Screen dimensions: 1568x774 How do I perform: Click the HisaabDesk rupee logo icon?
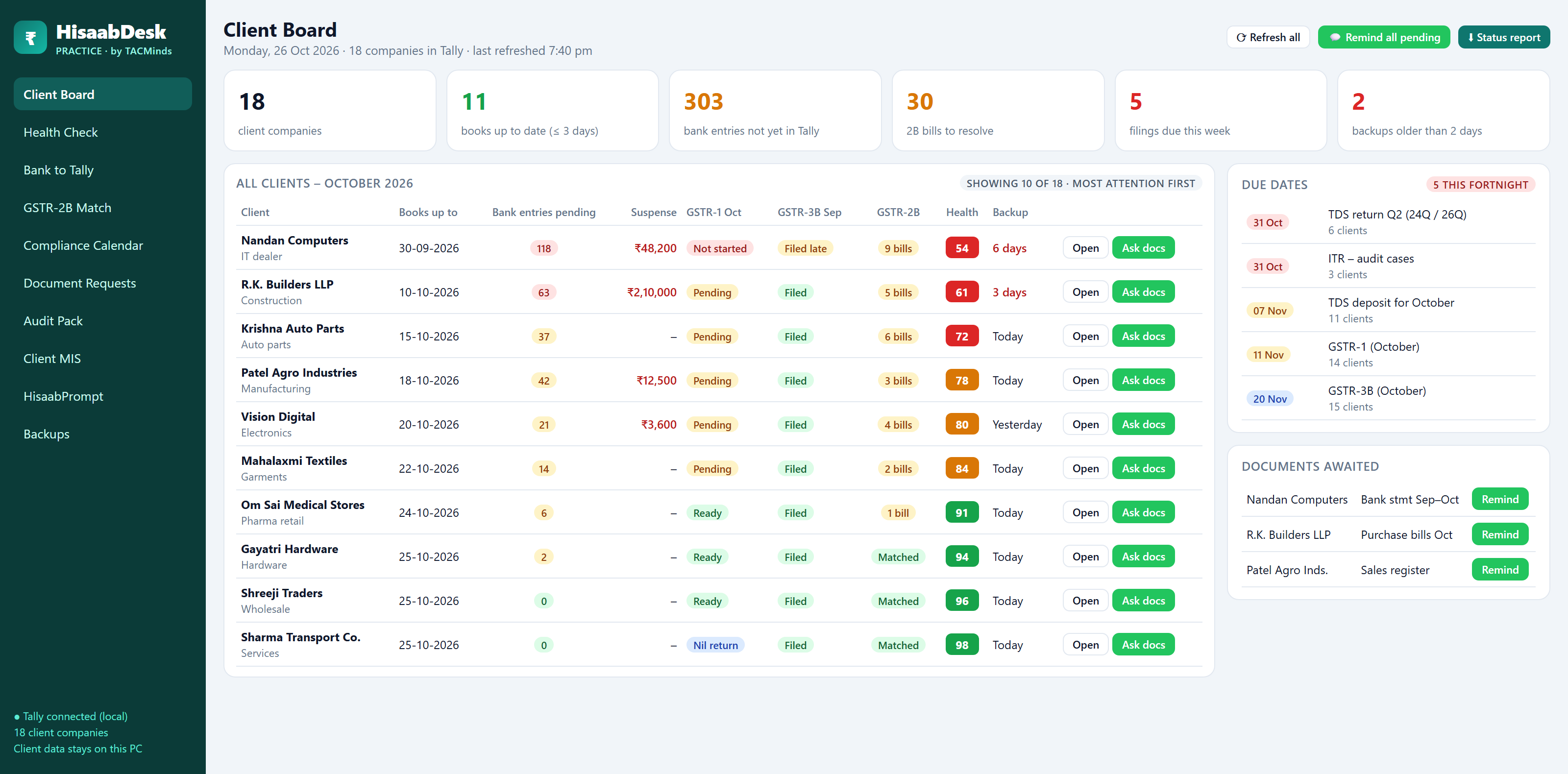click(x=30, y=38)
